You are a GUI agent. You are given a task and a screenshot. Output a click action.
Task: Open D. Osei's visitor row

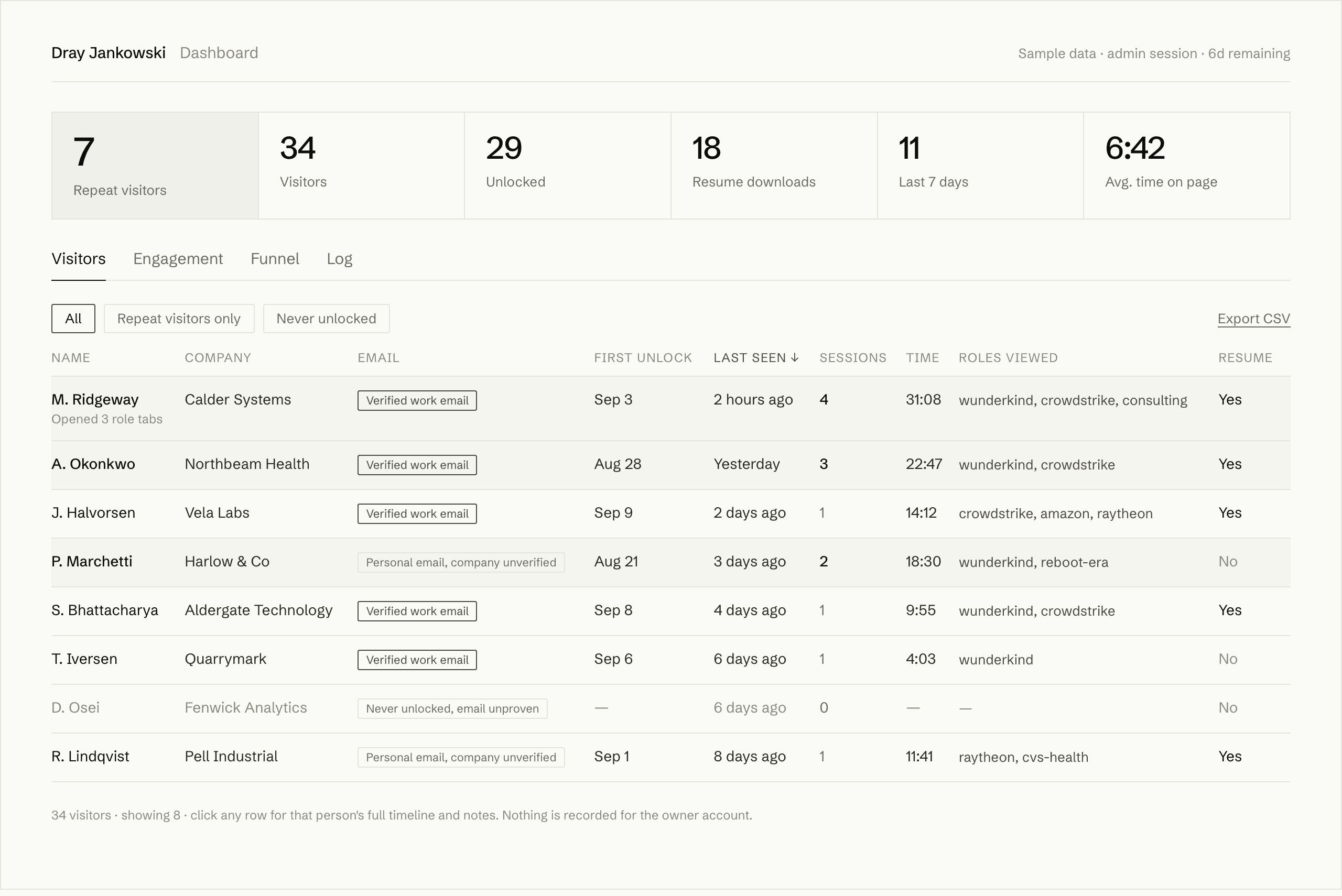[x=670, y=708]
